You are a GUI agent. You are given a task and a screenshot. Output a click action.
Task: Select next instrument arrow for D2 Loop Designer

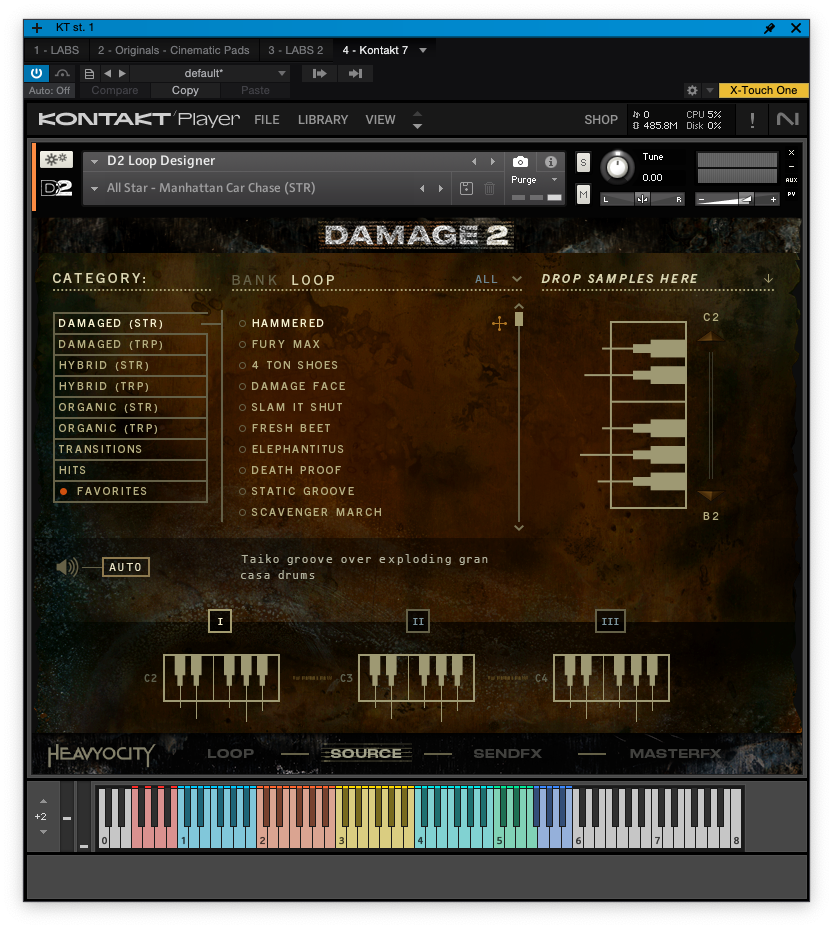coord(492,161)
